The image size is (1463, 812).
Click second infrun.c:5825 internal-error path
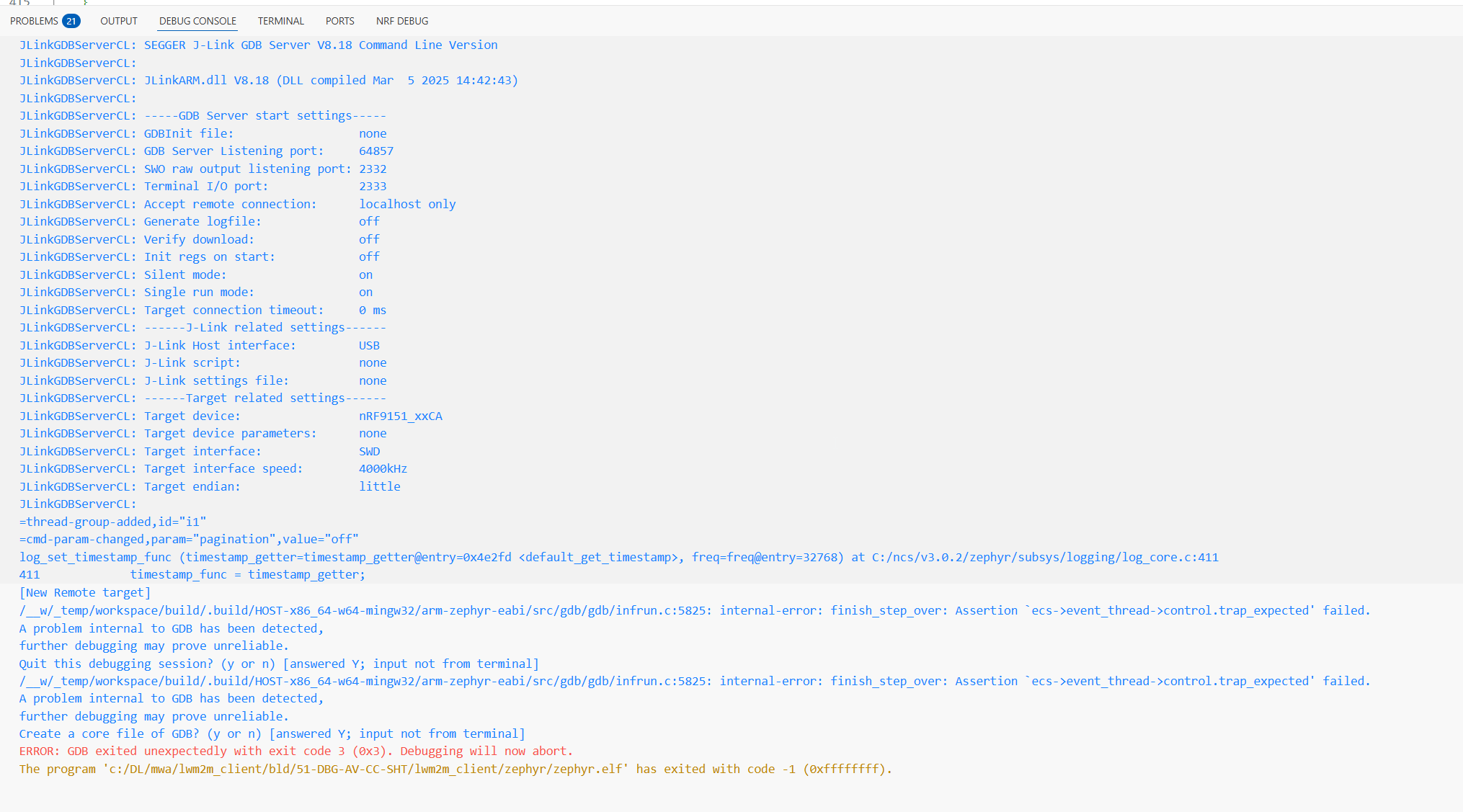365,681
